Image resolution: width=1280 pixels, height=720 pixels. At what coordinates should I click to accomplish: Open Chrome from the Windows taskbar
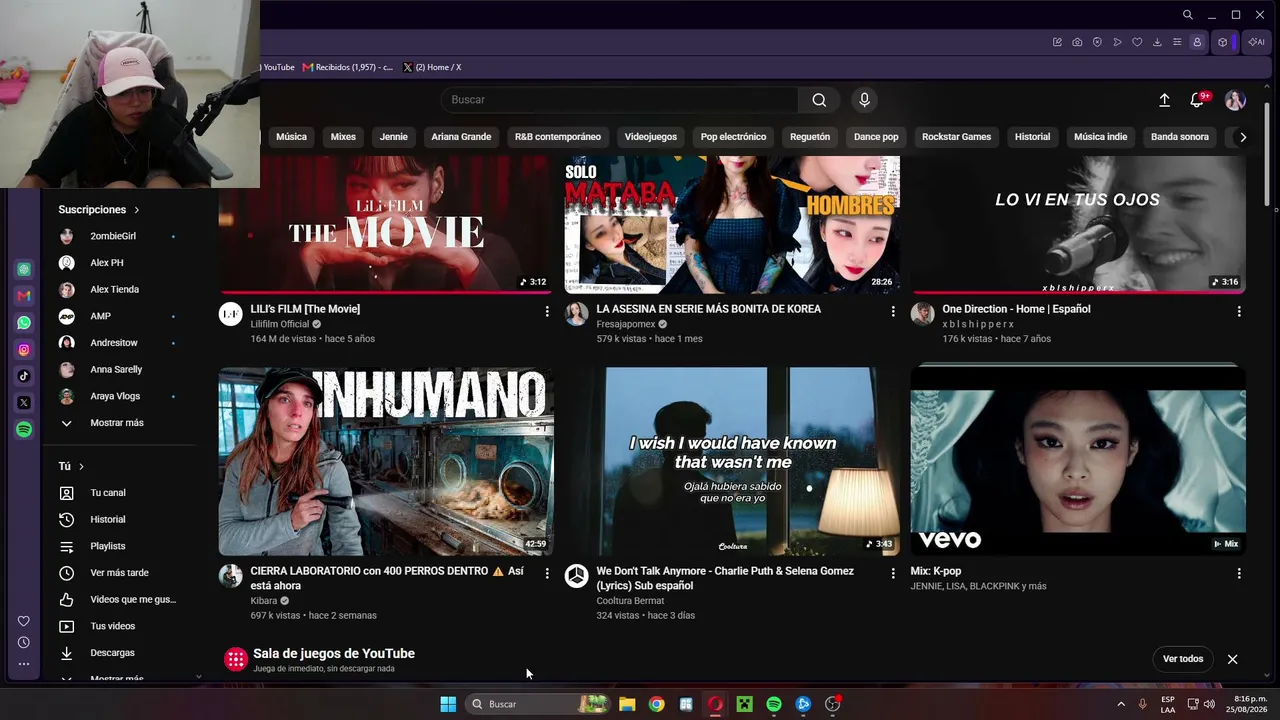[x=656, y=704]
